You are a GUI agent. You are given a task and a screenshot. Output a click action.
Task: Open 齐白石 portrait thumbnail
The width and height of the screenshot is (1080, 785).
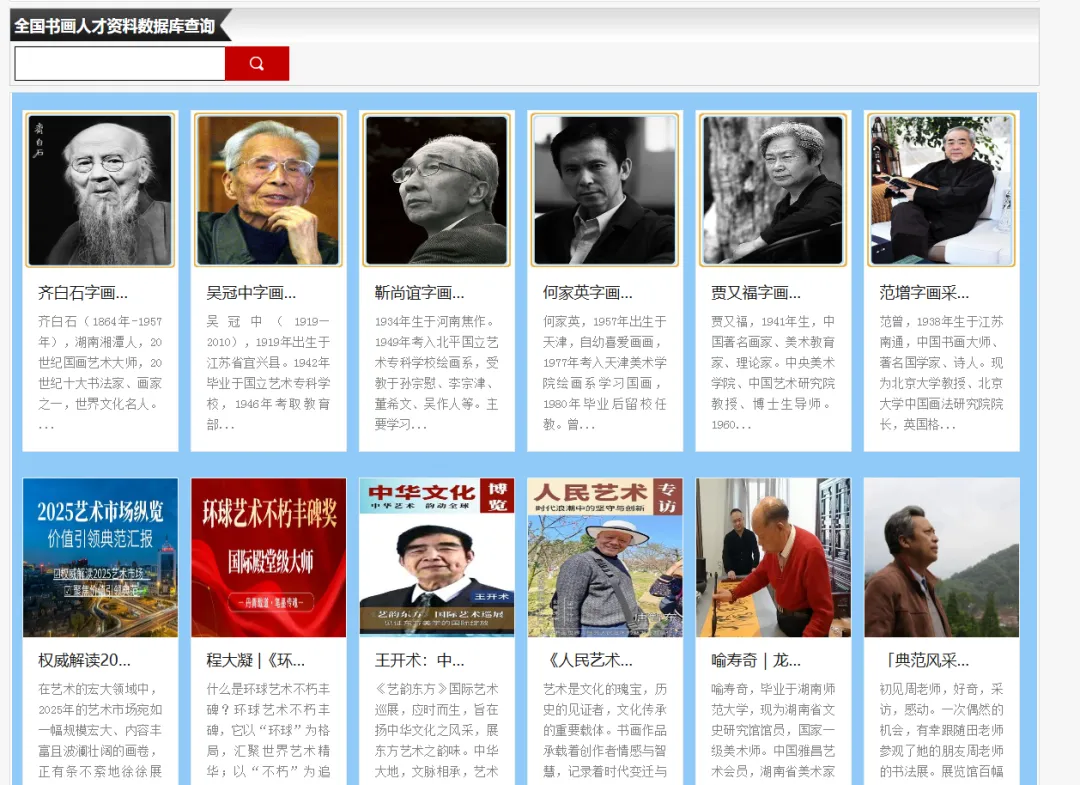tap(100, 190)
